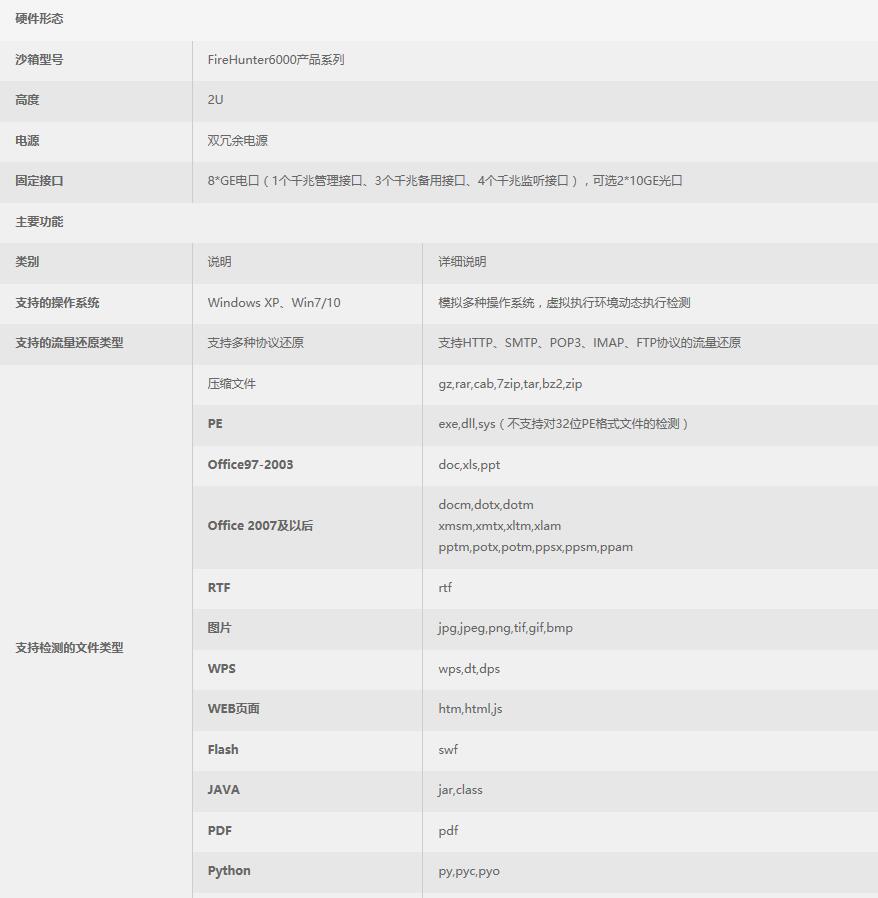
Task: Select the 'WEB页面' cell
Action: 234,708
